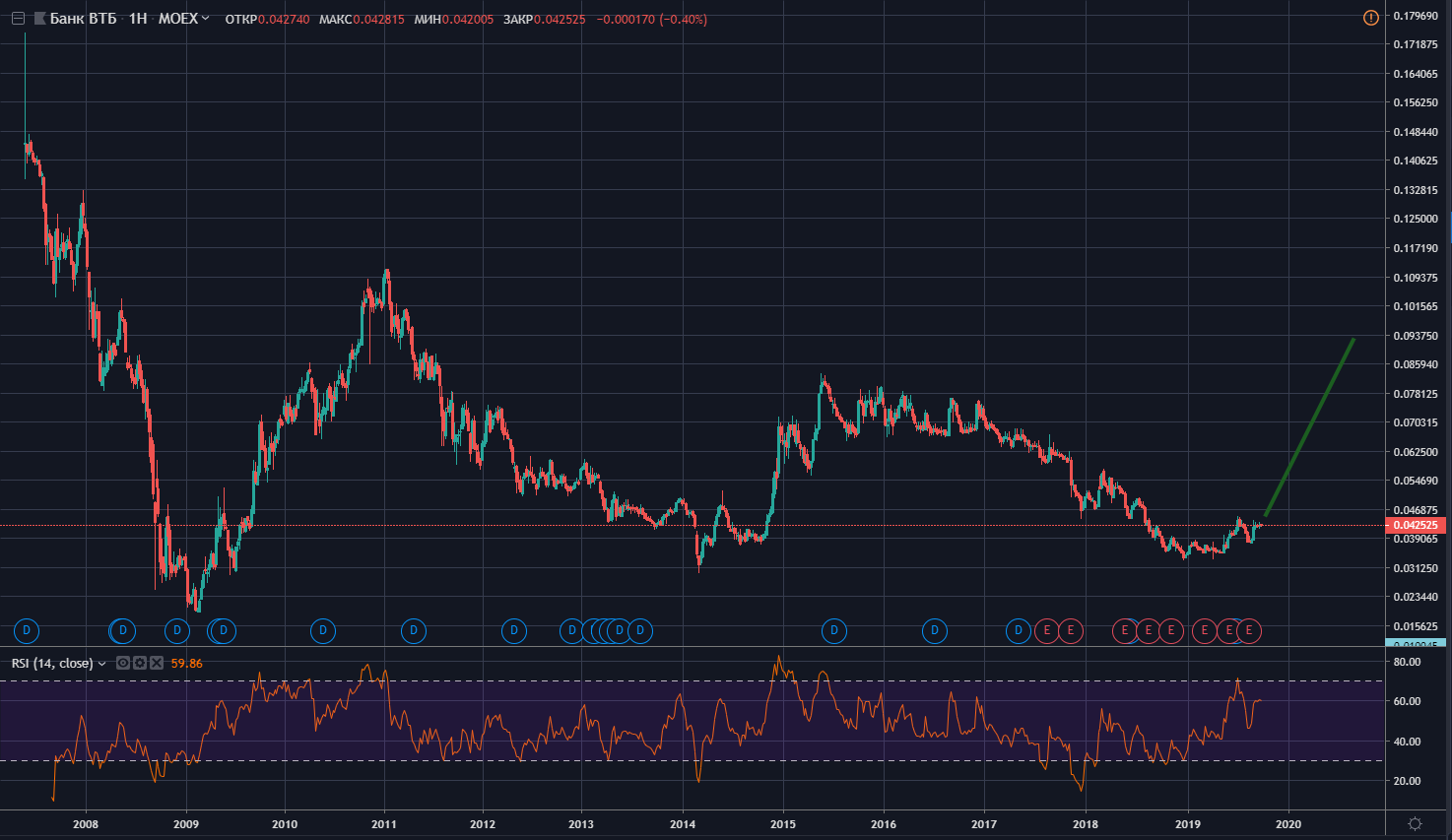Viewport: 1452px width, 840px height.
Task: Click price level 0.179690 on the price scale
Action: [x=1417, y=16]
